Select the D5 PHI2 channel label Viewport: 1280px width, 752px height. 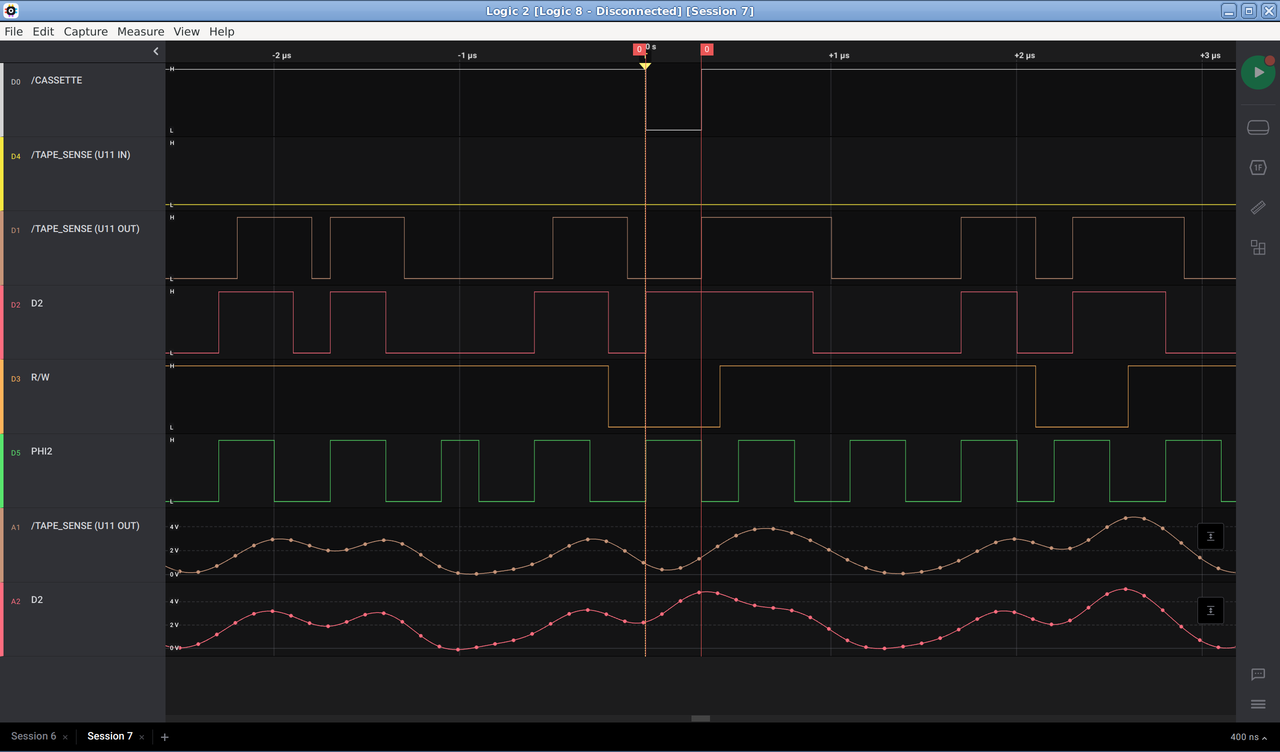tap(41, 451)
